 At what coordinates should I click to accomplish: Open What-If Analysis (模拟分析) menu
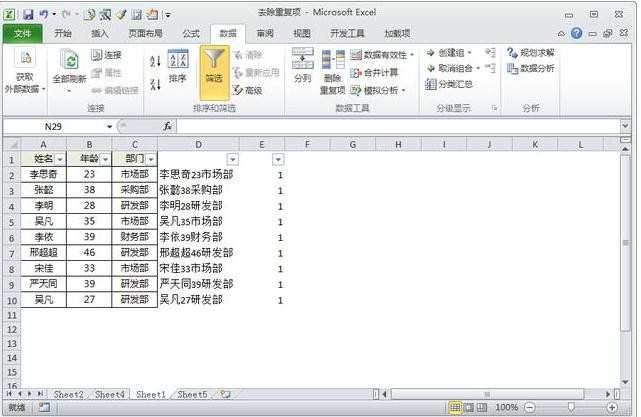pyautogui.click(x=378, y=90)
